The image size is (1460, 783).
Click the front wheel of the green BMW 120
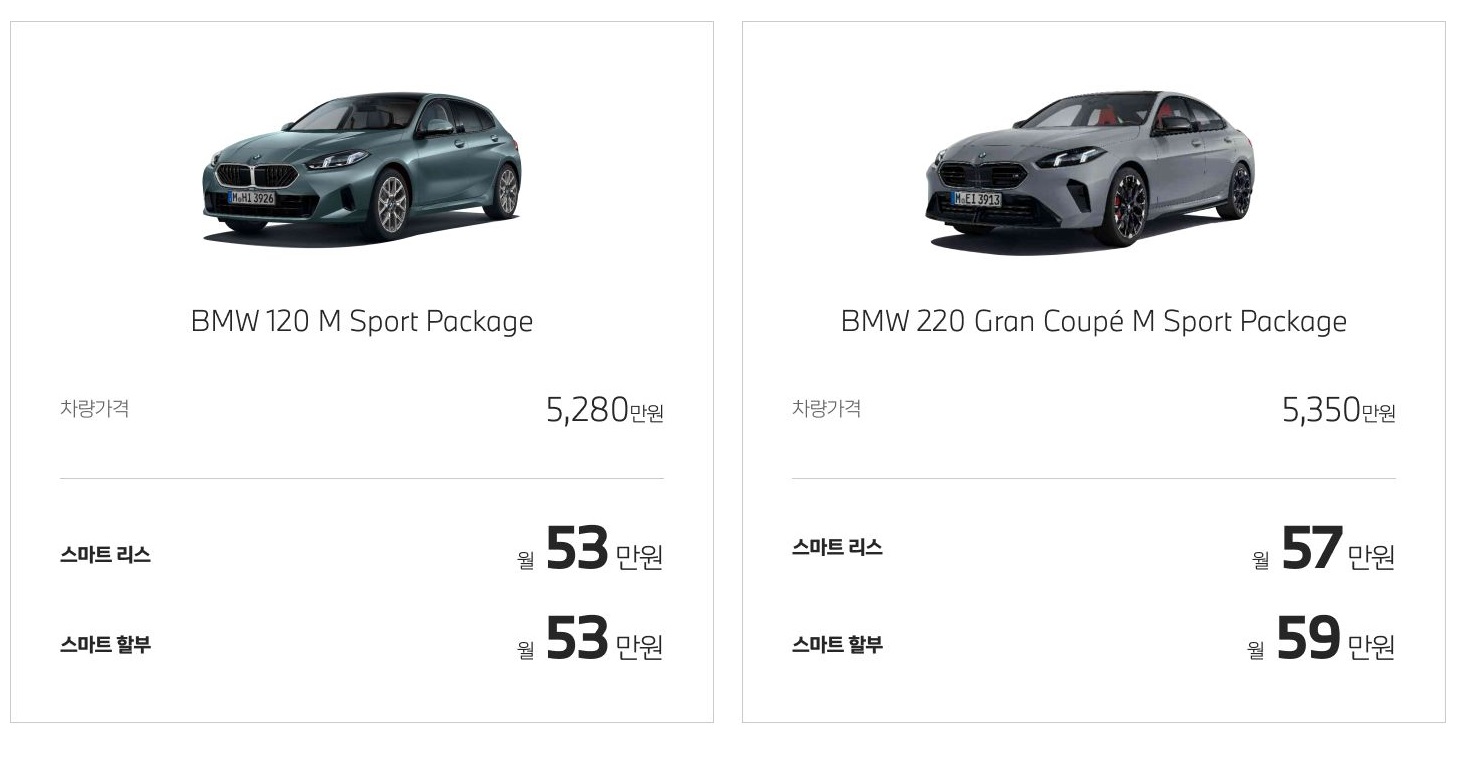pyautogui.click(x=392, y=203)
